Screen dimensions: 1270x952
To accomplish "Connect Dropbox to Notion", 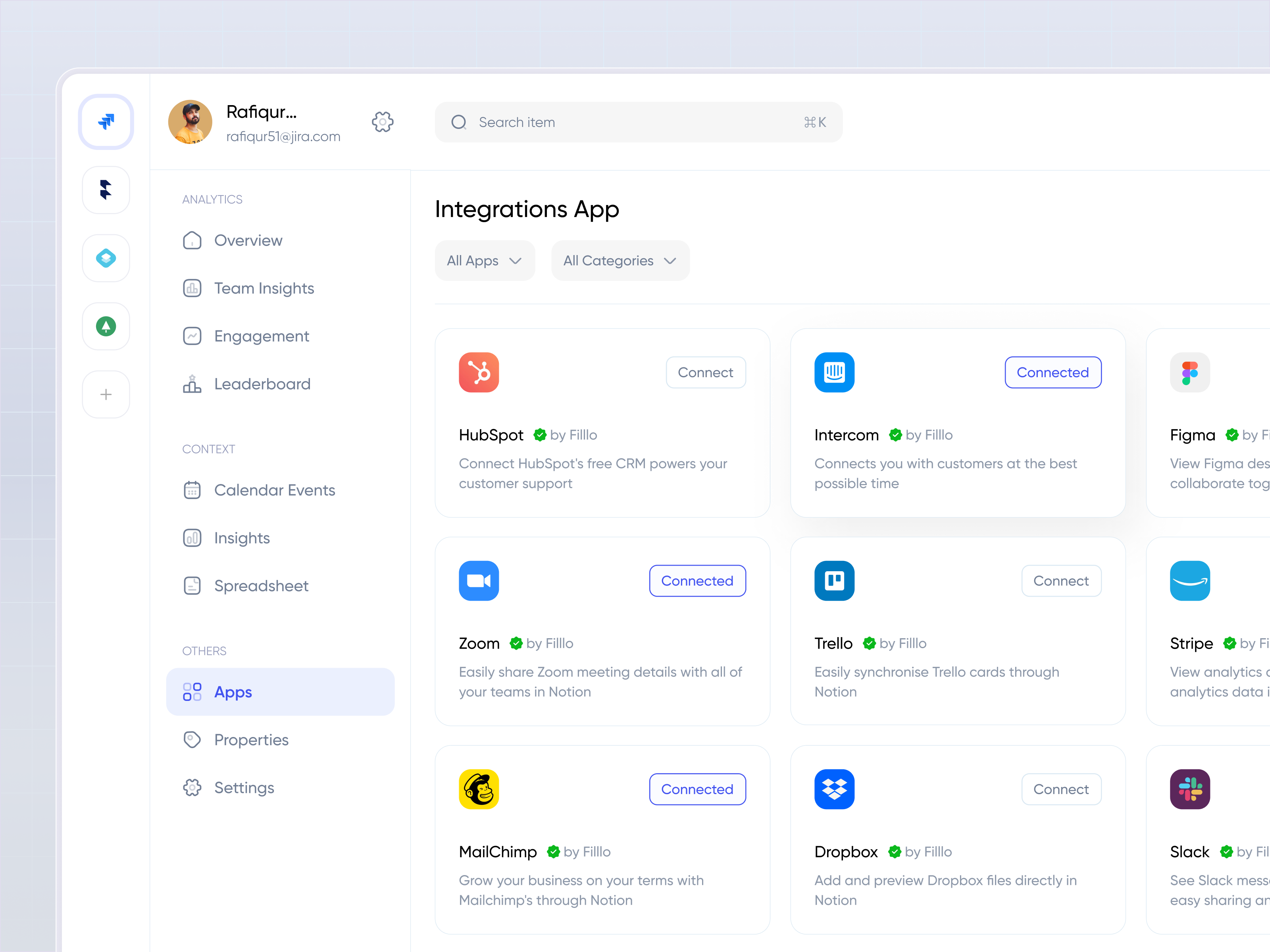I will point(1061,789).
